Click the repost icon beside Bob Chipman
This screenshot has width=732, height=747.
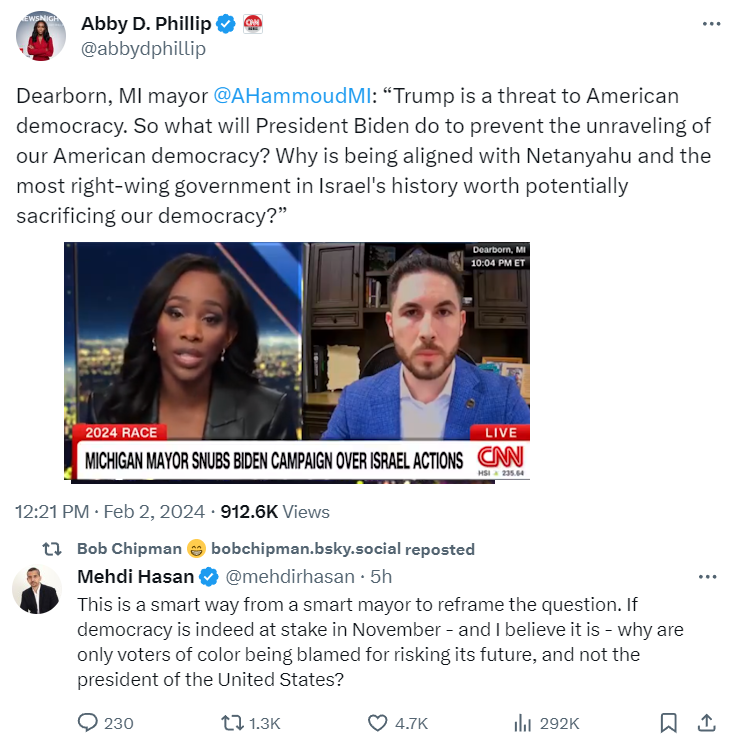(x=52, y=549)
